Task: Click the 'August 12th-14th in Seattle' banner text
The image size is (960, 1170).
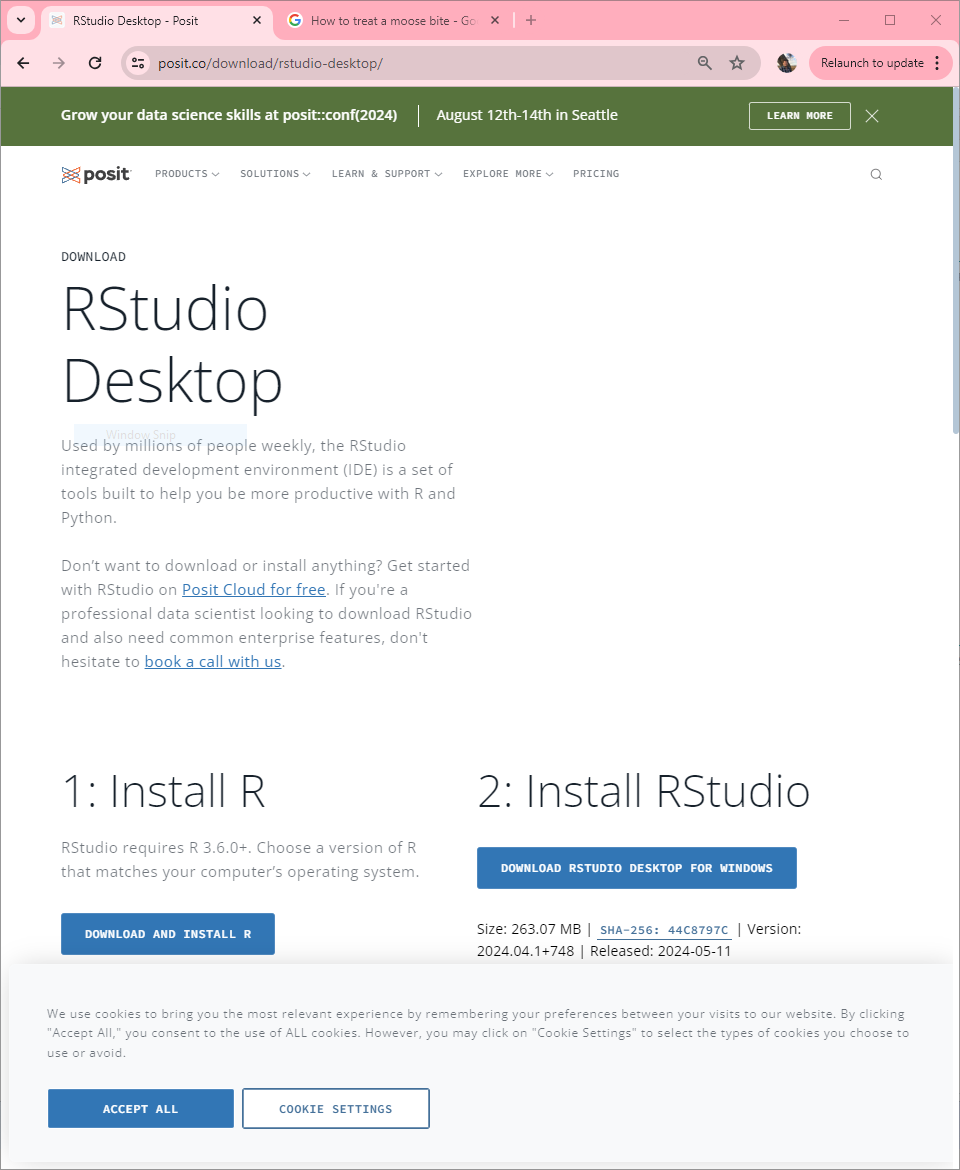Action: coord(527,116)
